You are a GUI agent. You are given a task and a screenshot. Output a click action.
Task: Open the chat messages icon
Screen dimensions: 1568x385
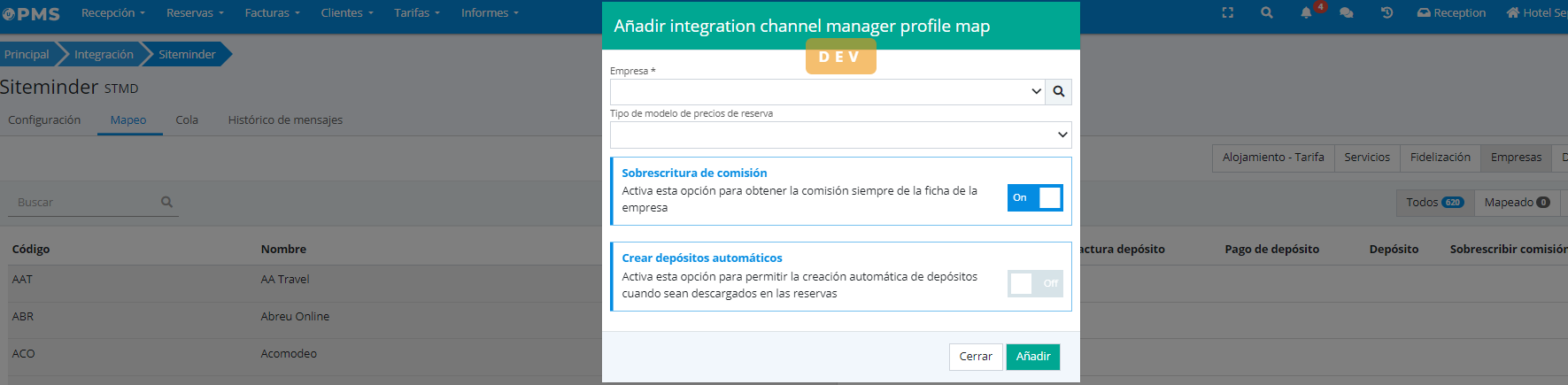pos(1346,13)
